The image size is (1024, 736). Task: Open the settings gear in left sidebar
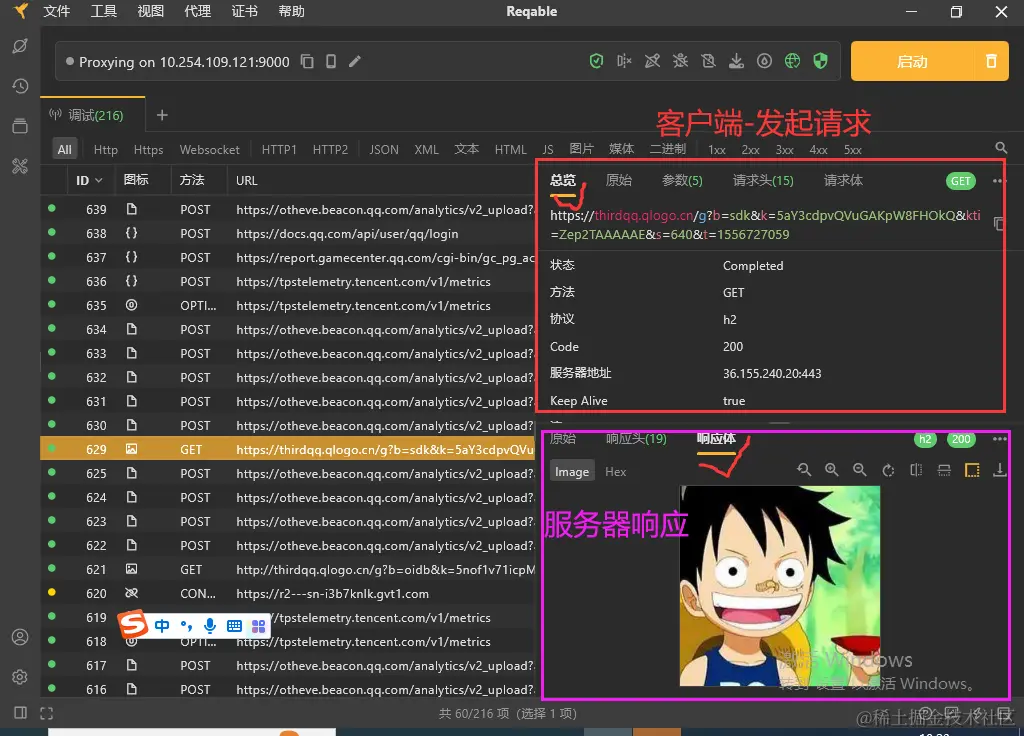(x=20, y=677)
